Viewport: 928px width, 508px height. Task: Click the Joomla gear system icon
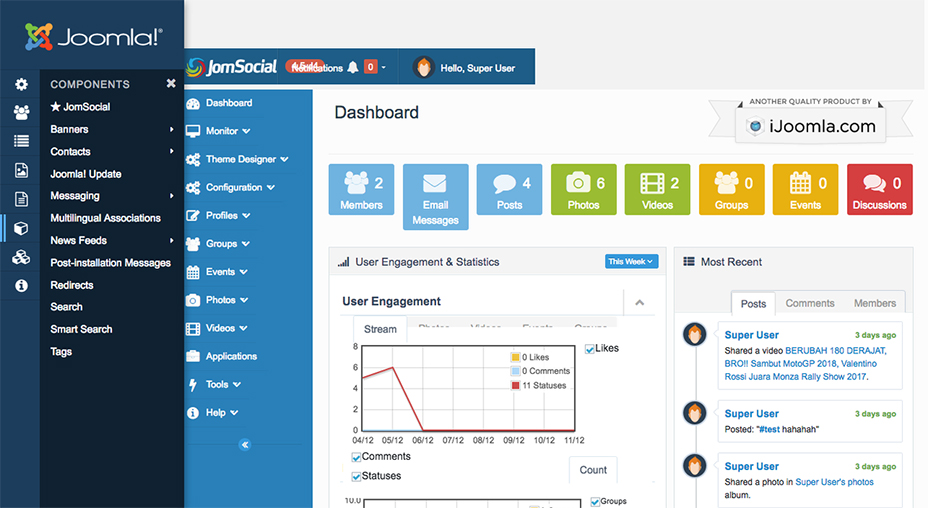(x=21, y=84)
